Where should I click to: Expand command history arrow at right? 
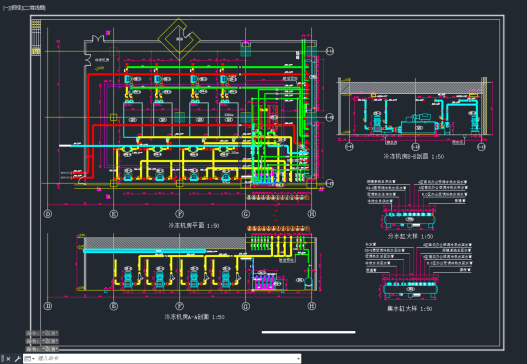(298, 359)
